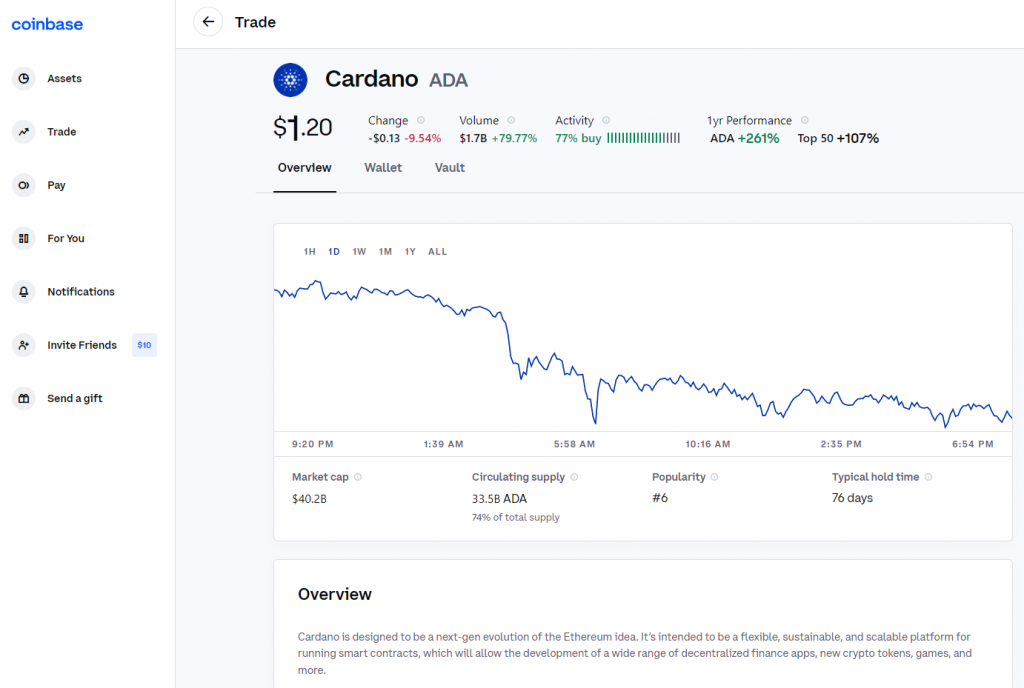Select the 1D chart range
Viewport: 1024px width, 688px height.
click(334, 251)
